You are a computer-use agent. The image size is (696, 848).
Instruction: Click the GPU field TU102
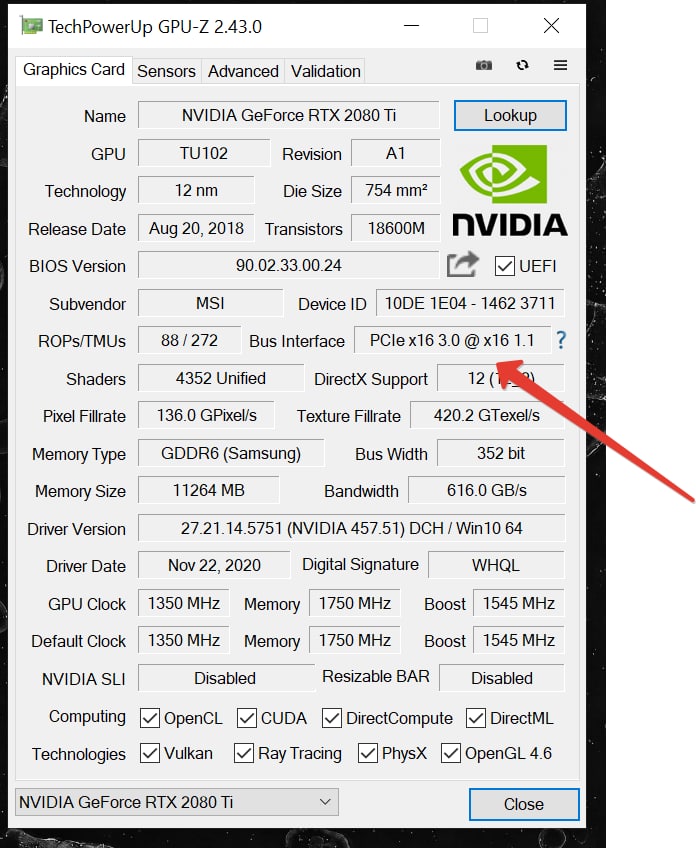pos(204,153)
